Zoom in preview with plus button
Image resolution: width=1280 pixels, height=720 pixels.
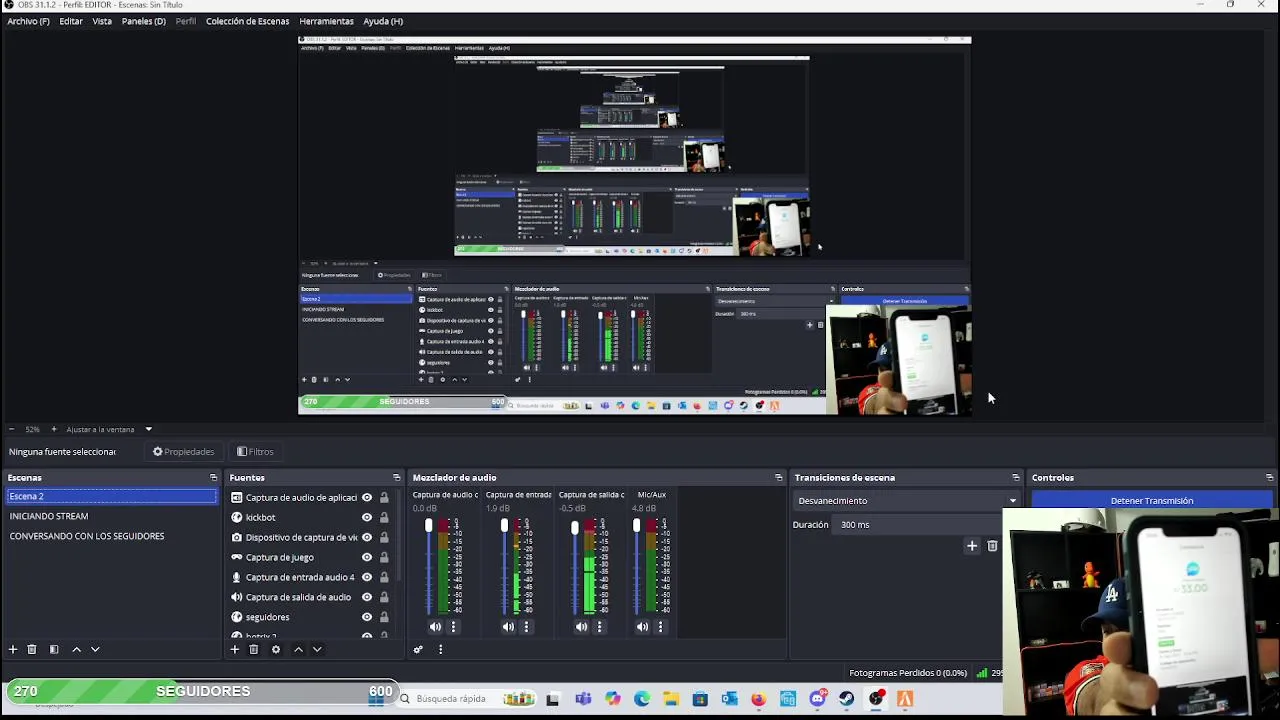tap(54, 429)
